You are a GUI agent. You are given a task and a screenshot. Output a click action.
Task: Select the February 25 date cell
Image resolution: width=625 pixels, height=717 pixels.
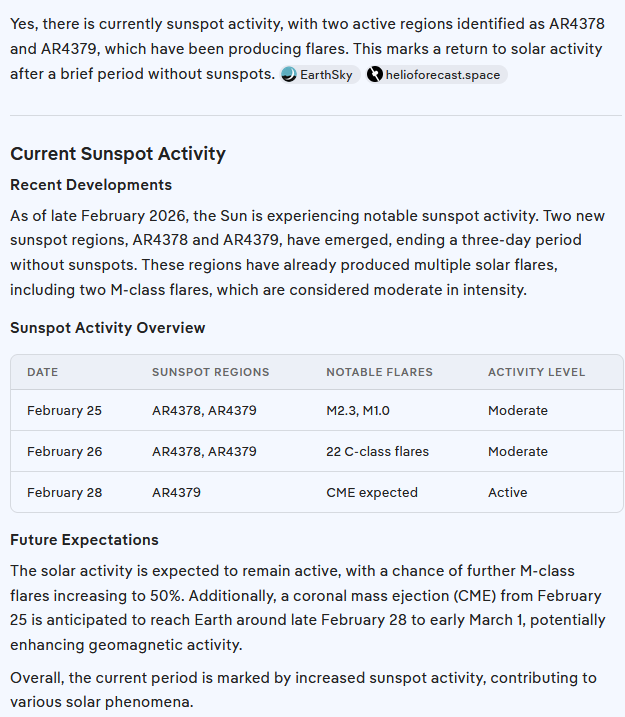tap(64, 411)
